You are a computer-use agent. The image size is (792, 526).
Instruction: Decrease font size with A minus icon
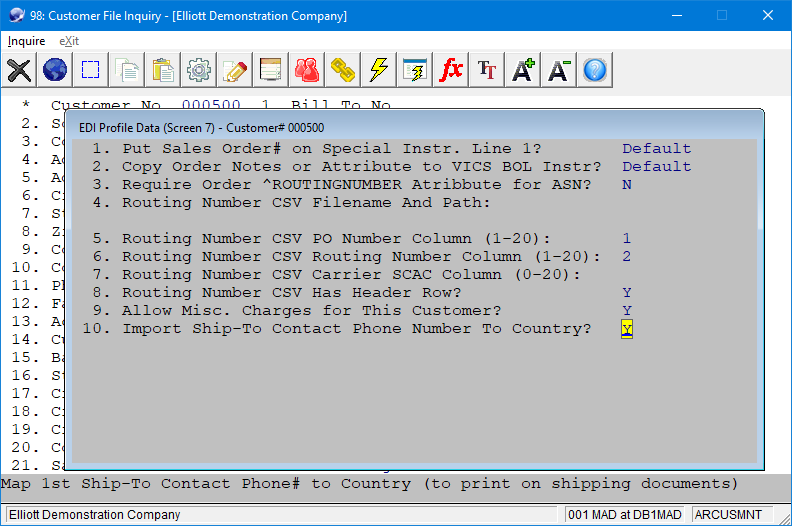click(559, 70)
